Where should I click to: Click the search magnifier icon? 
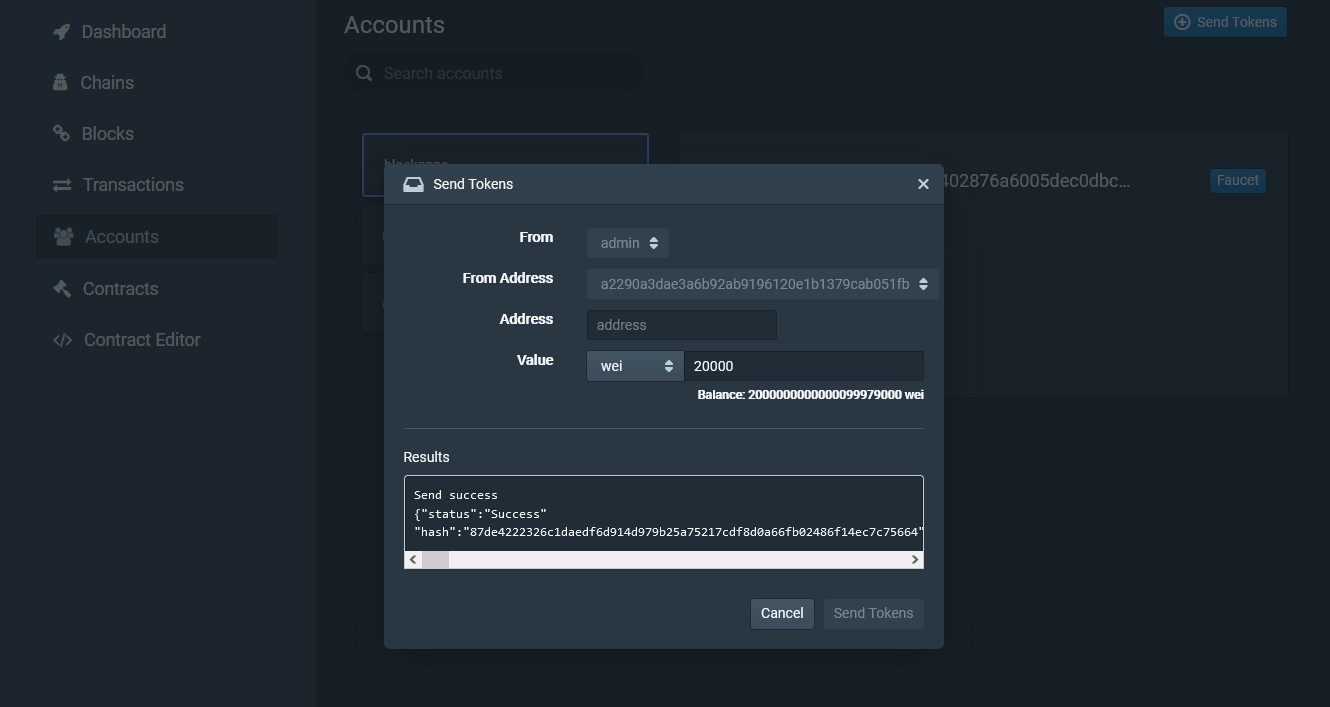click(x=364, y=73)
